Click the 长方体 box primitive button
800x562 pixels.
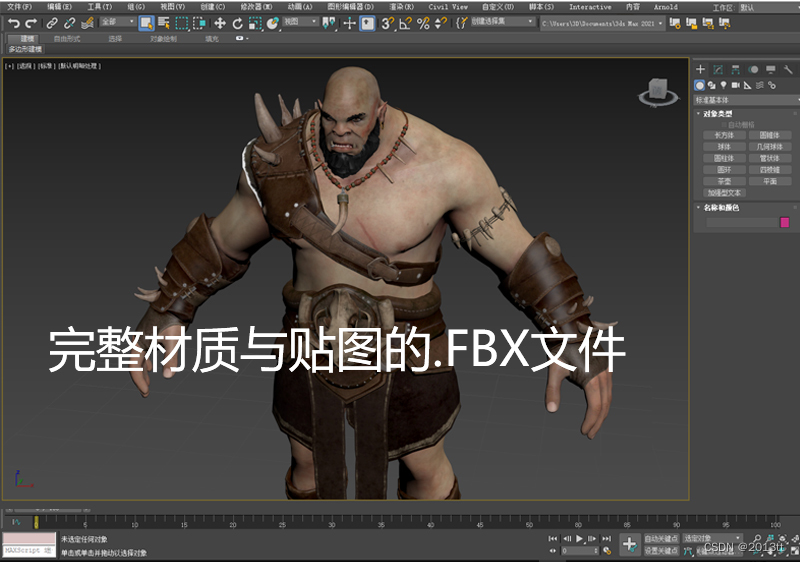pos(724,135)
